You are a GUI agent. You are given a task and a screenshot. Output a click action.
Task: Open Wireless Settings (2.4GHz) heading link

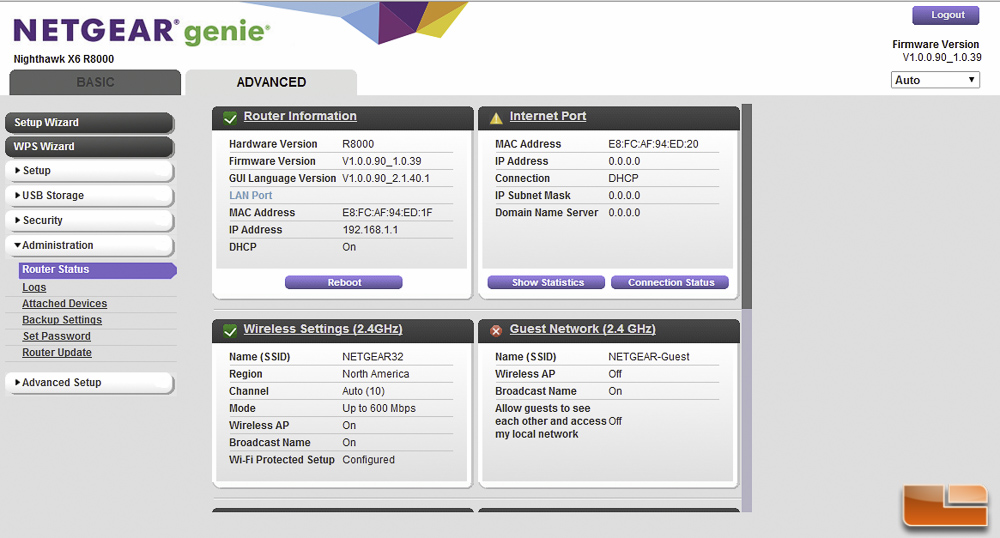[x=323, y=329]
